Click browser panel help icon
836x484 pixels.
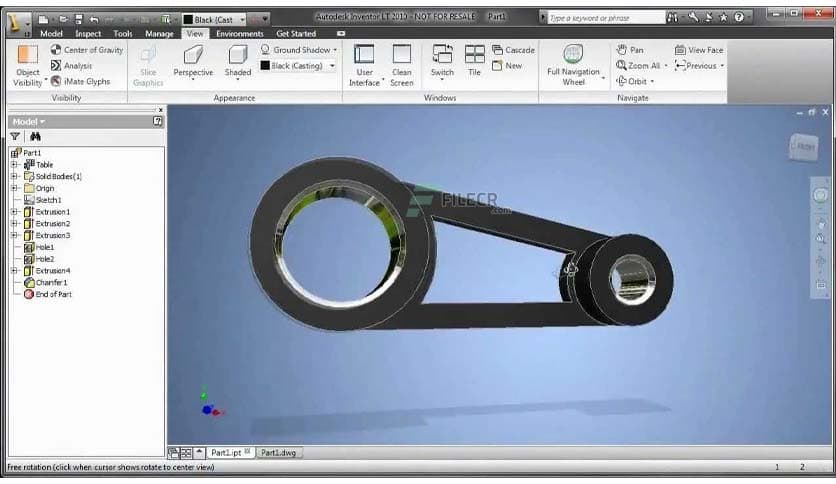point(157,121)
